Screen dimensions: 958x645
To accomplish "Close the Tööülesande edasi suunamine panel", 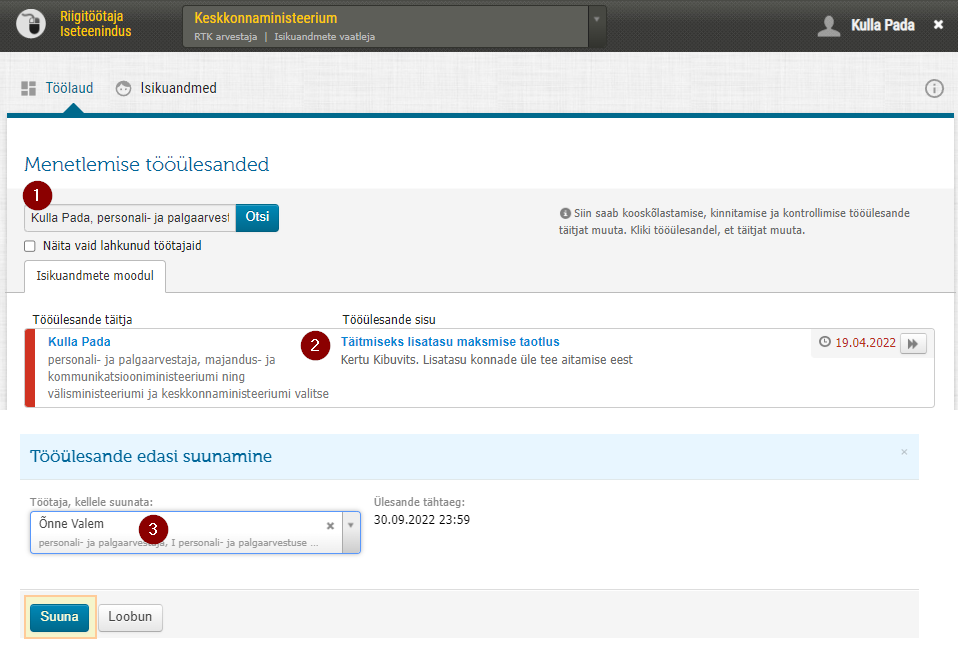I will pyautogui.click(x=904, y=452).
